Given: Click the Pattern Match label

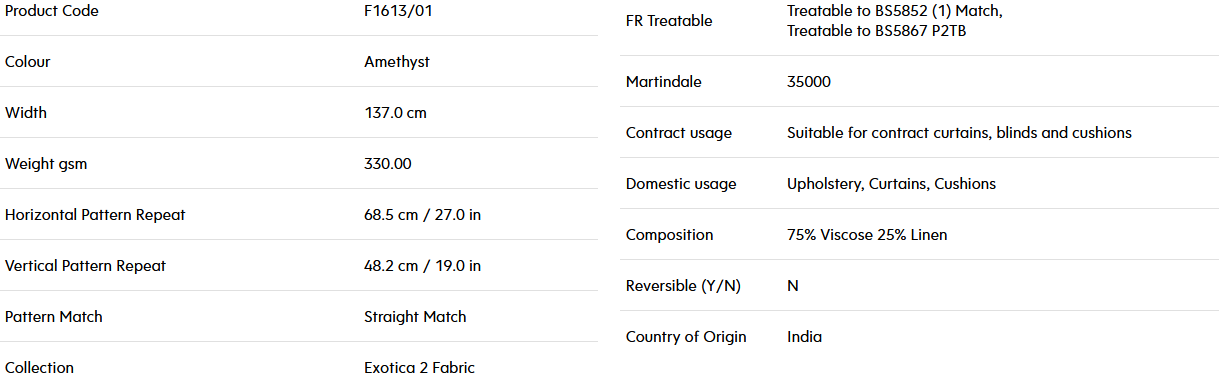Looking at the screenshot, I should (54, 317).
